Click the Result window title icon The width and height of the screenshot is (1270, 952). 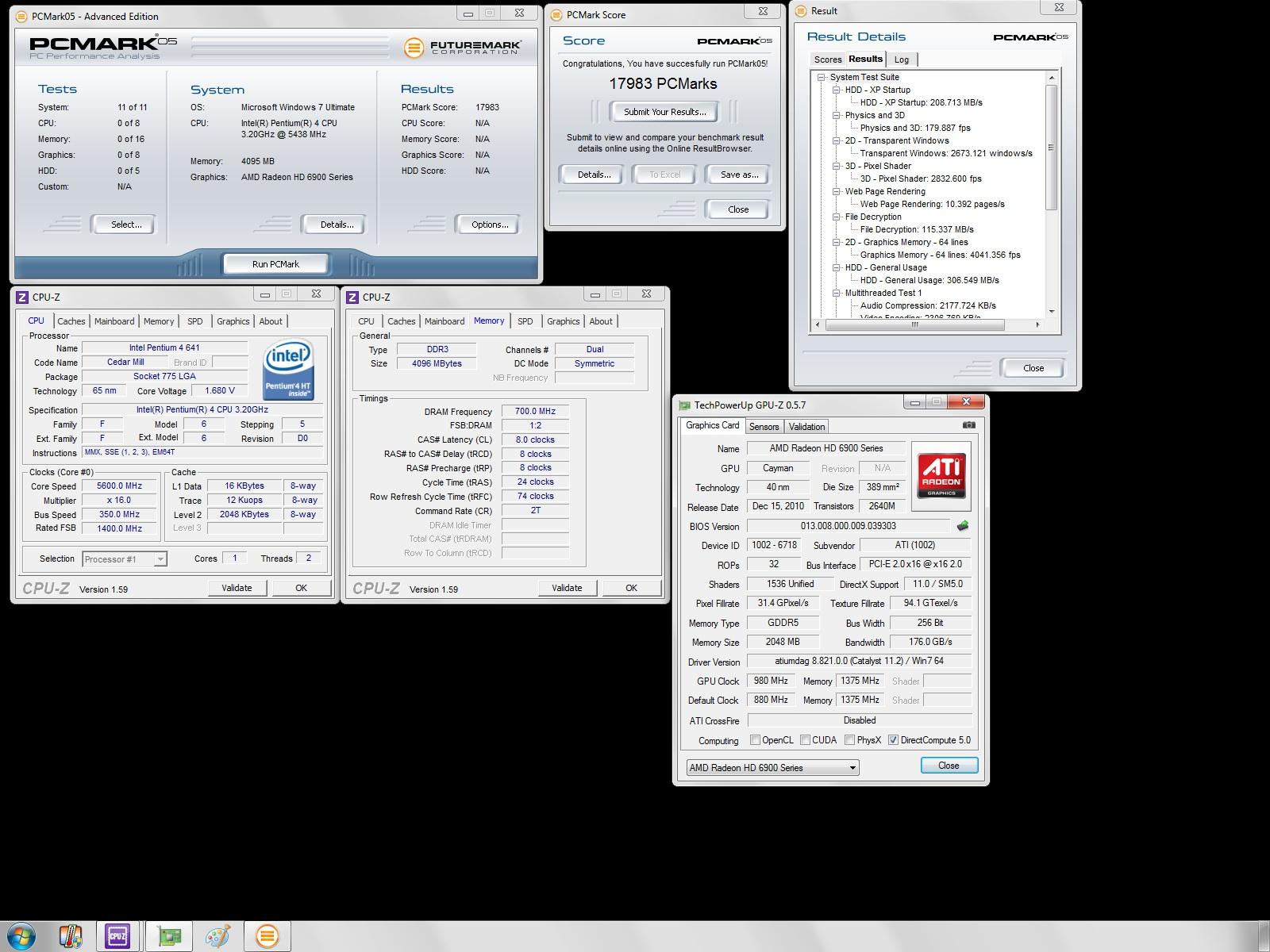801,10
